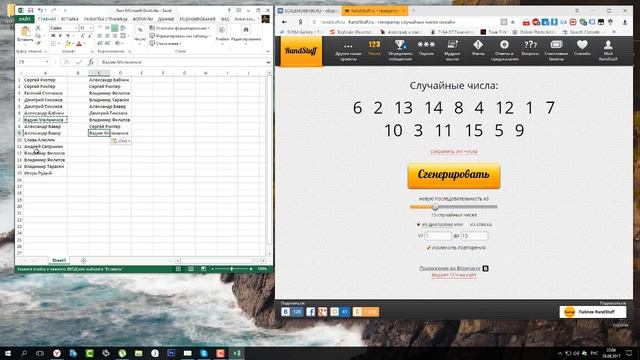Open the Editing (Редактирование) binoculars dropdown
Image resolution: width=640 pixels, height=360 pixels.
(x=246, y=34)
